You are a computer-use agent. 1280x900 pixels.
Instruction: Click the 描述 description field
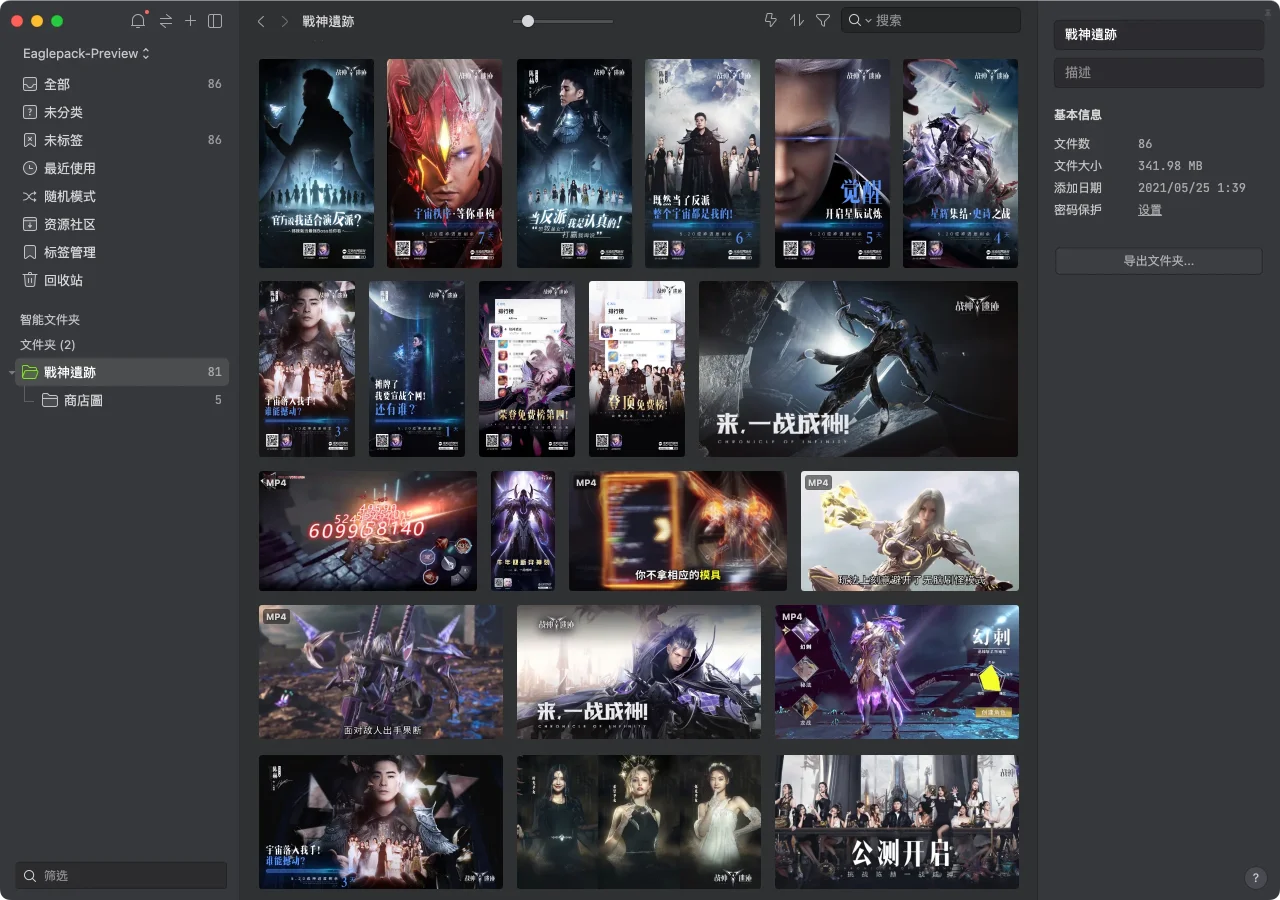[1158, 72]
